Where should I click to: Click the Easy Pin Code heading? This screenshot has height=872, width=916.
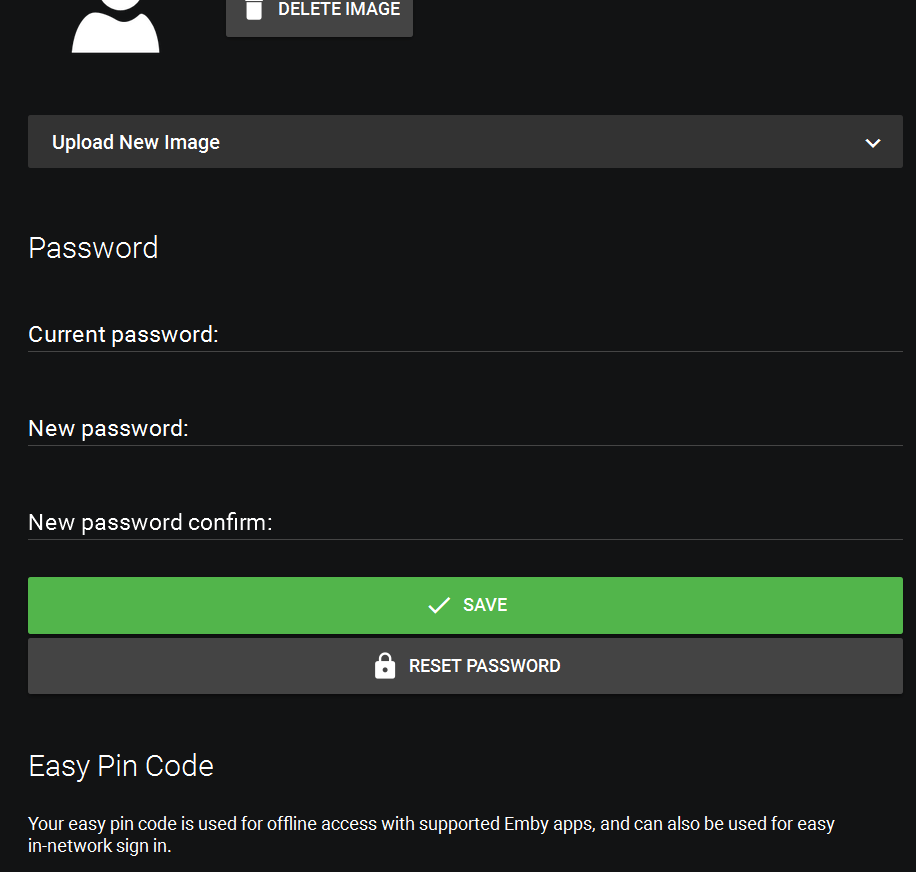[x=121, y=766]
